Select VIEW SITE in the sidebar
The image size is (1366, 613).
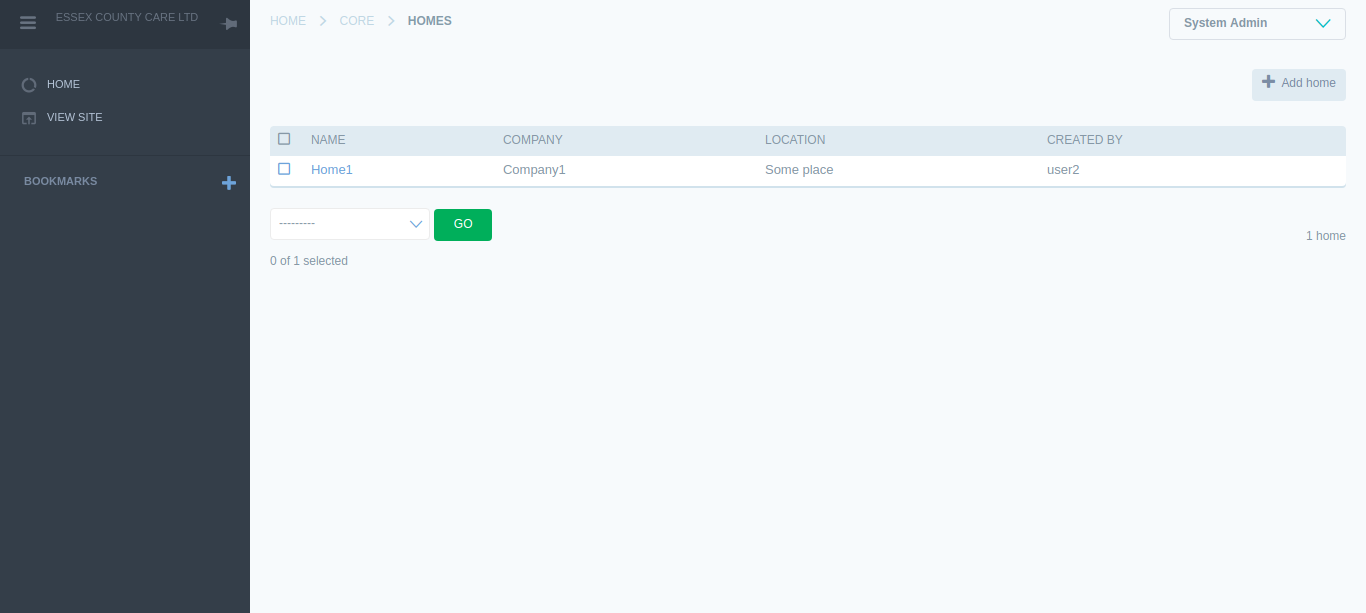(x=74, y=118)
